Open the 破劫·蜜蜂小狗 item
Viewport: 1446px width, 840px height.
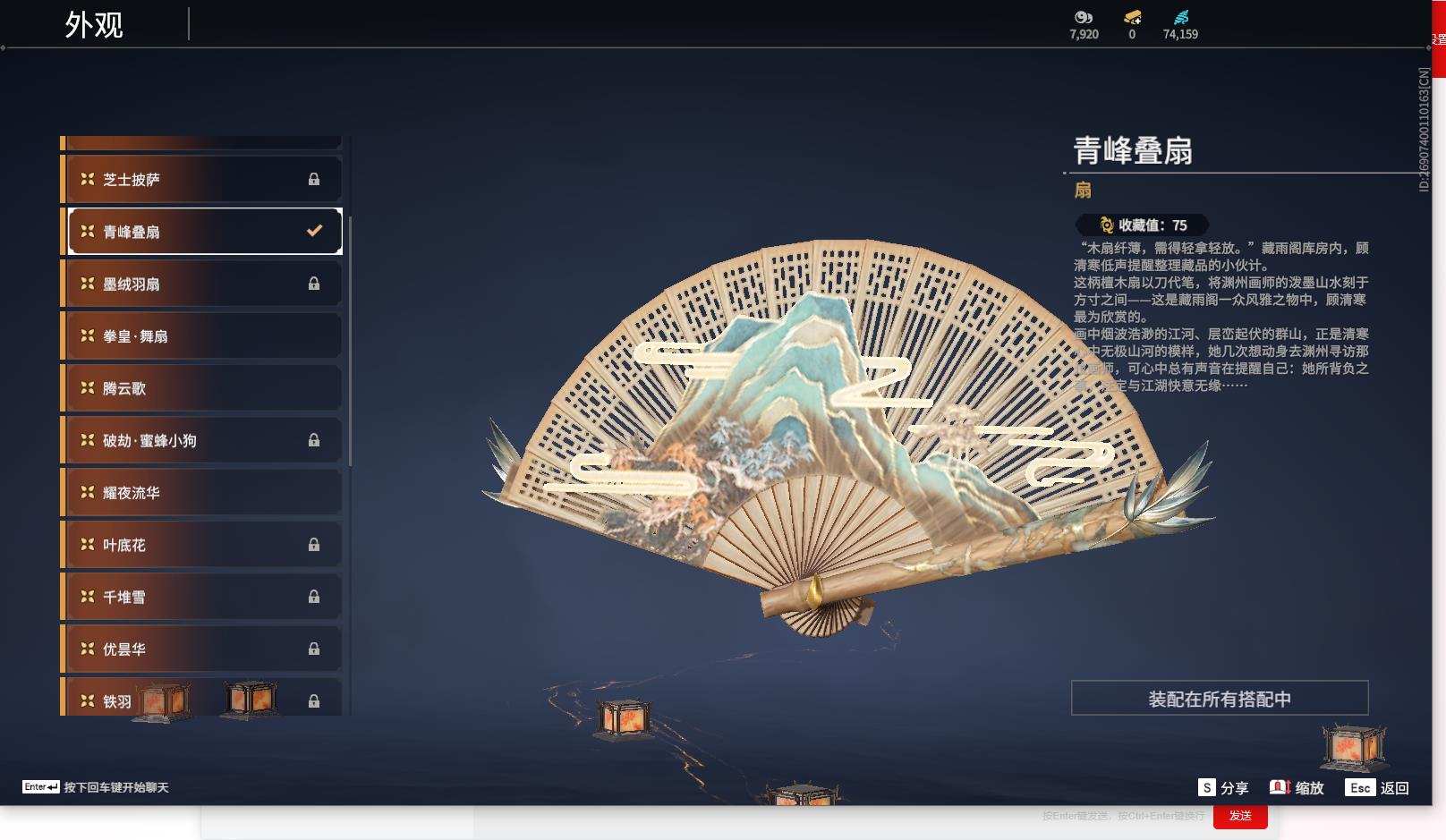[201, 439]
